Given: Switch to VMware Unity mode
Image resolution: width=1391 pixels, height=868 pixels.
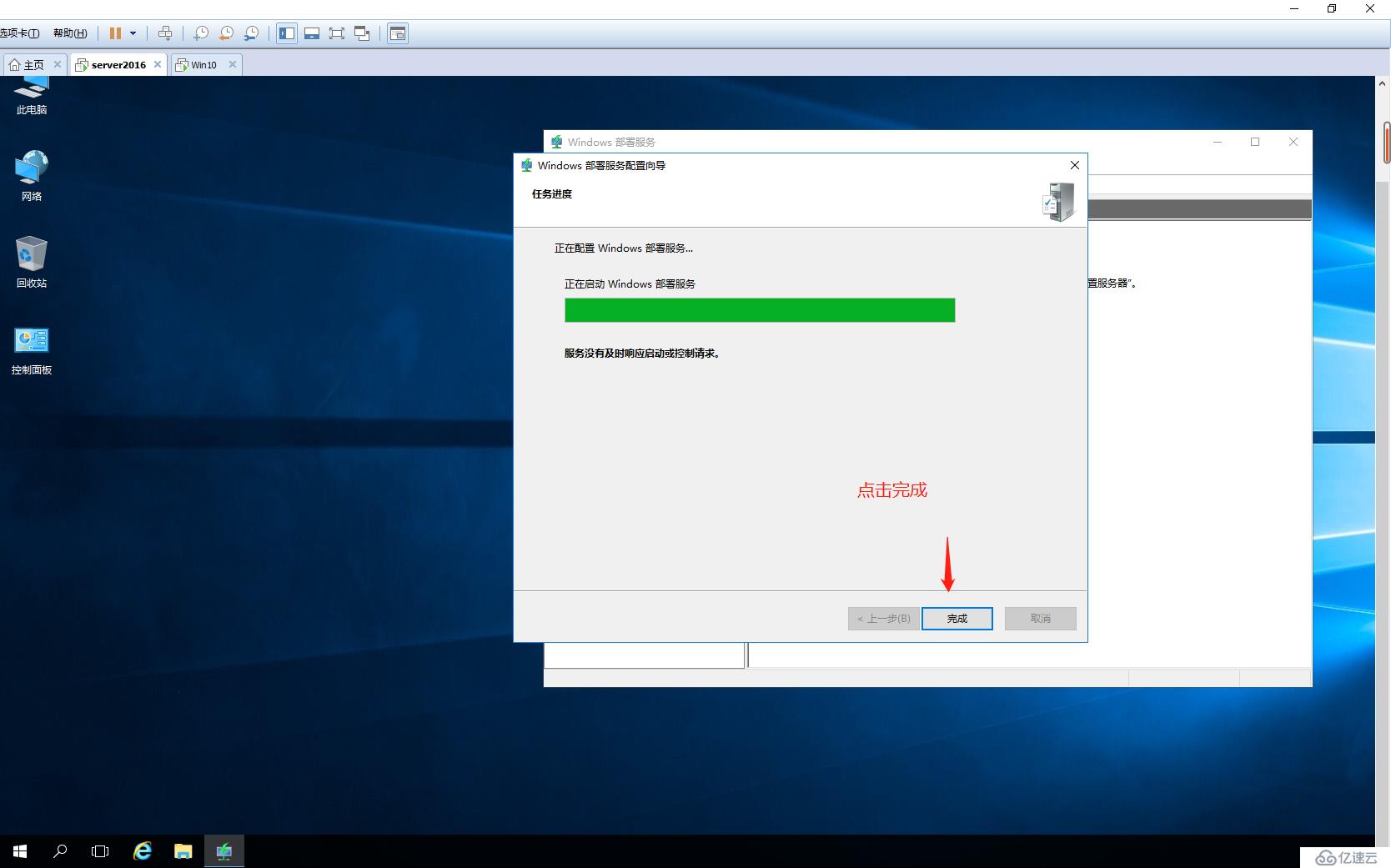Looking at the screenshot, I should click(362, 33).
